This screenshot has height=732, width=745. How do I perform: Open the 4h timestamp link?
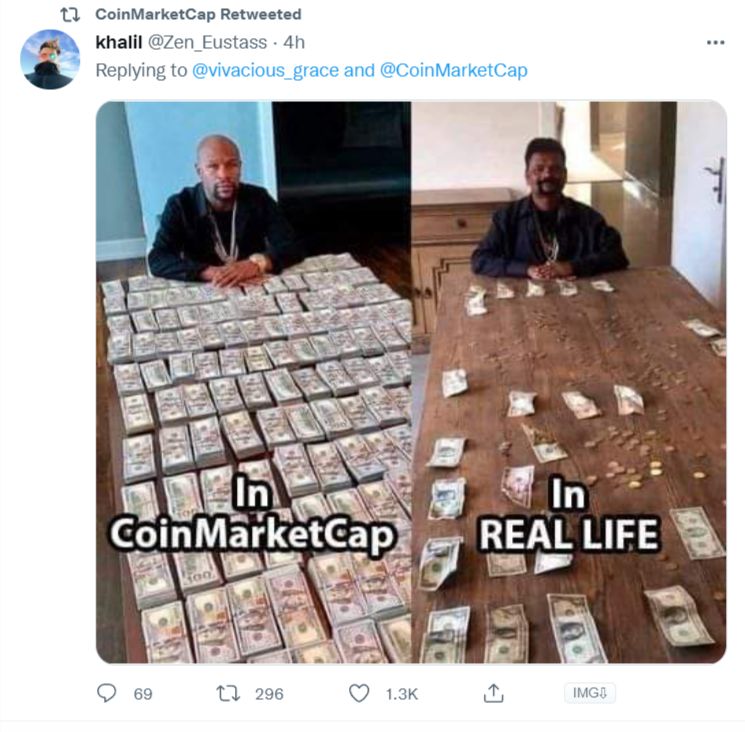pyautogui.click(x=294, y=42)
